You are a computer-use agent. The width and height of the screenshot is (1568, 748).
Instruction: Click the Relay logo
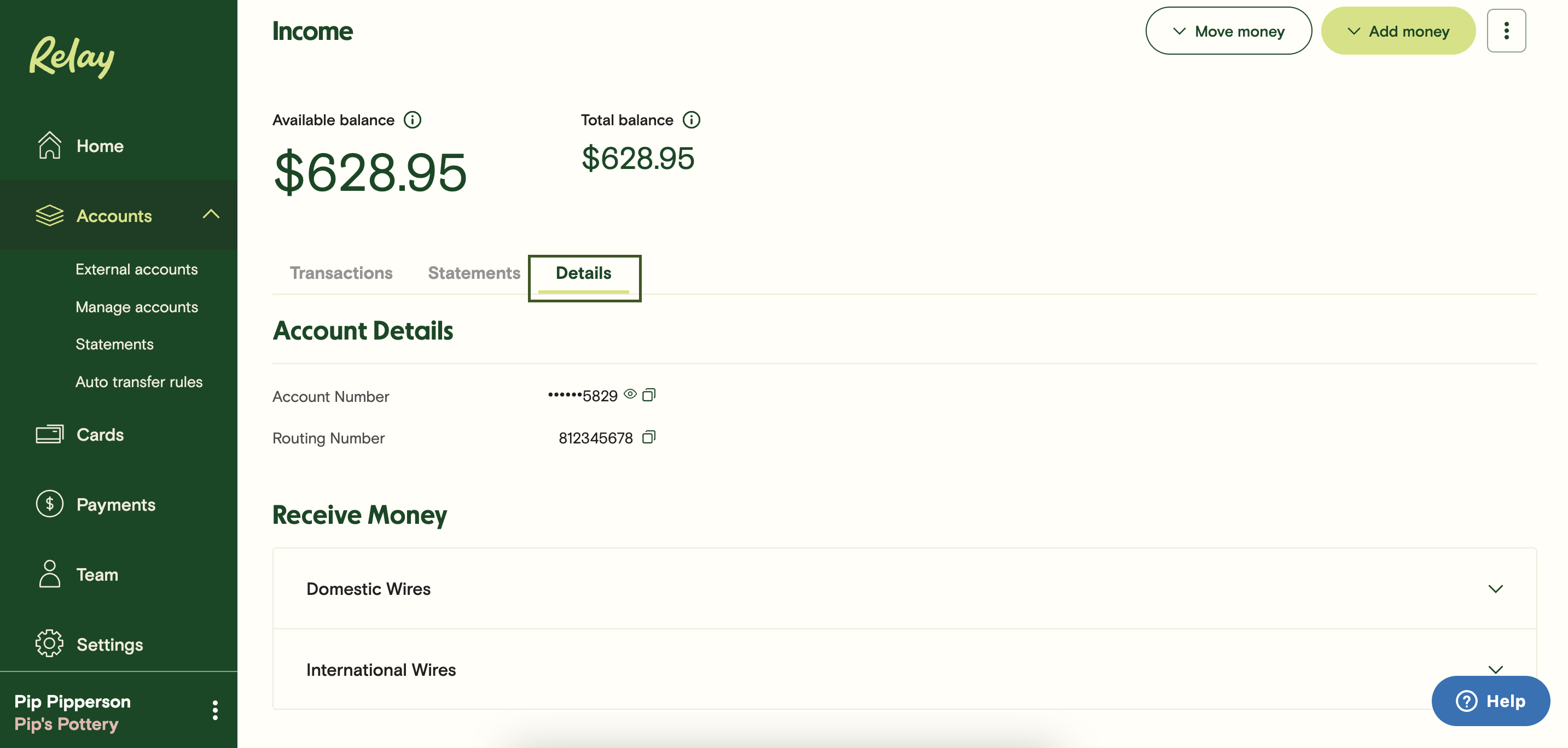pyautogui.click(x=72, y=56)
